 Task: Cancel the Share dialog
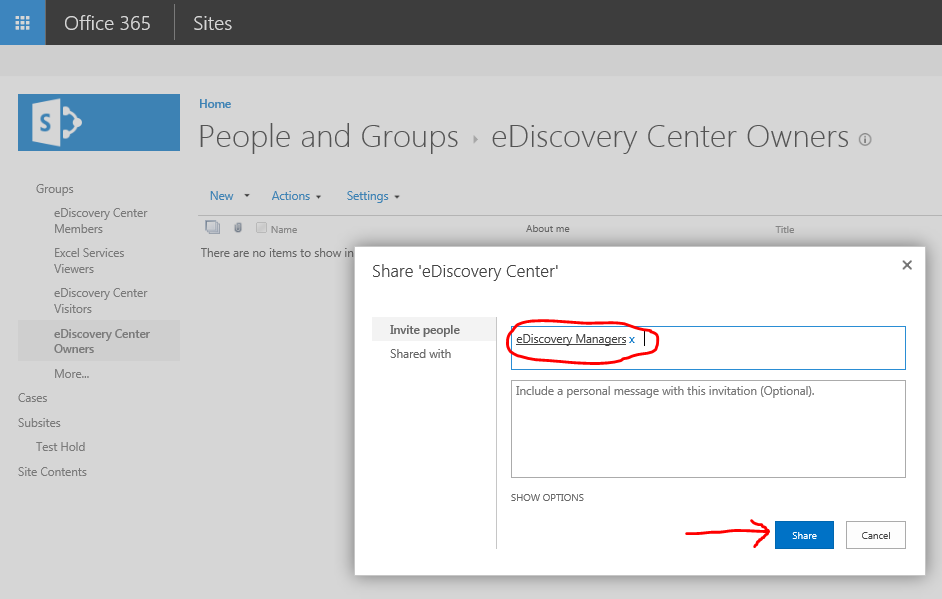(876, 535)
